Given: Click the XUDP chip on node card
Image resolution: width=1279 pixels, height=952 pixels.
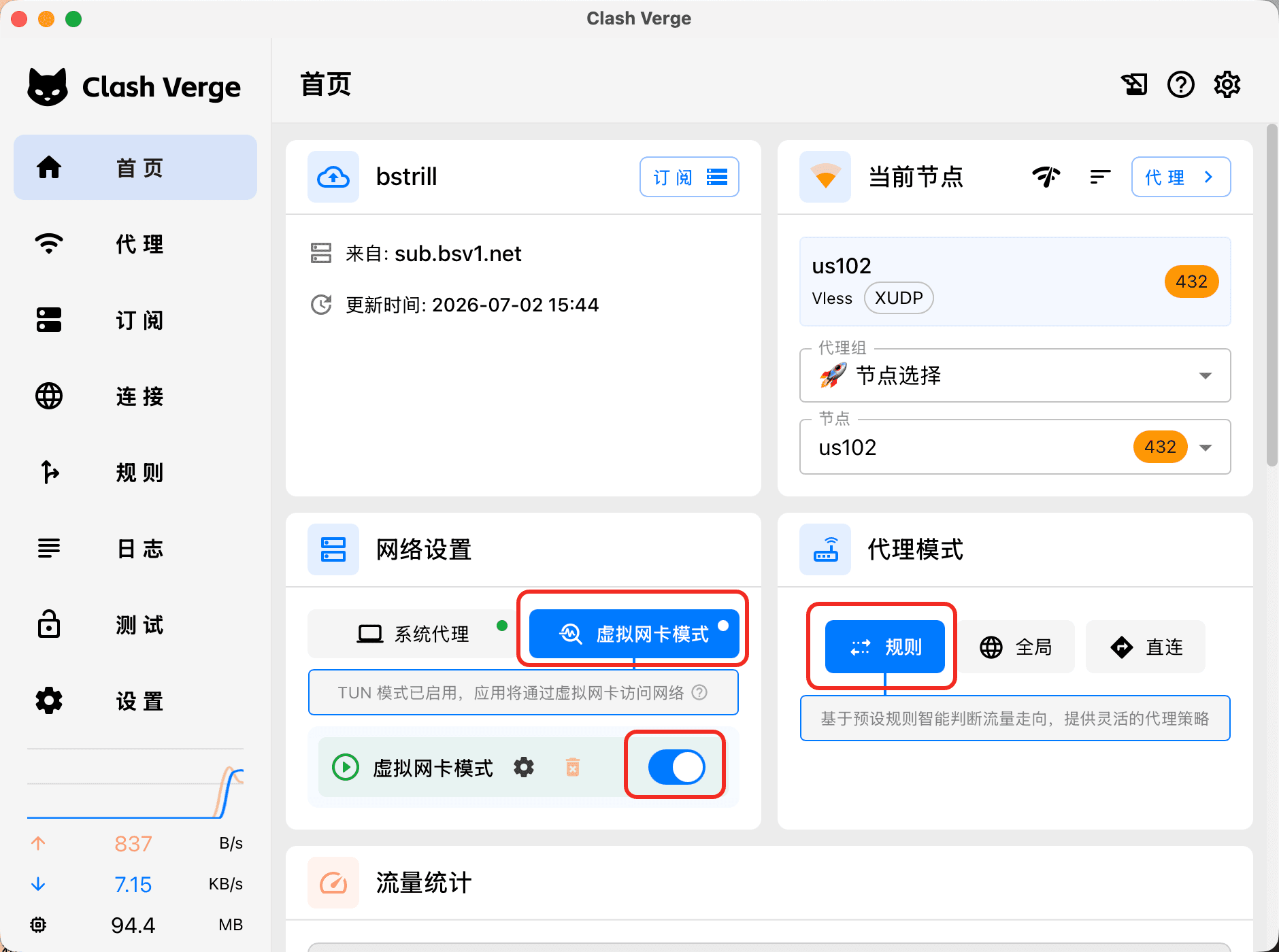Looking at the screenshot, I should tap(899, 298).
